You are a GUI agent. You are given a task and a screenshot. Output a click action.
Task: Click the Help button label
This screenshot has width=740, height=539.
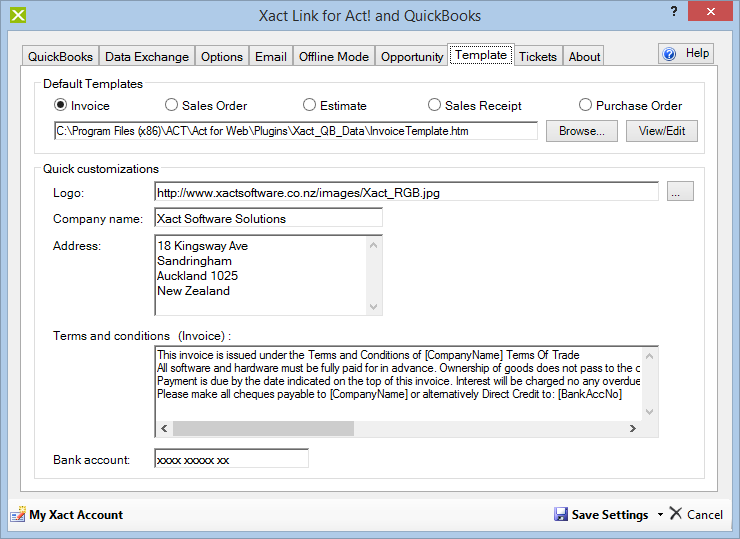[x=697, y=53]
